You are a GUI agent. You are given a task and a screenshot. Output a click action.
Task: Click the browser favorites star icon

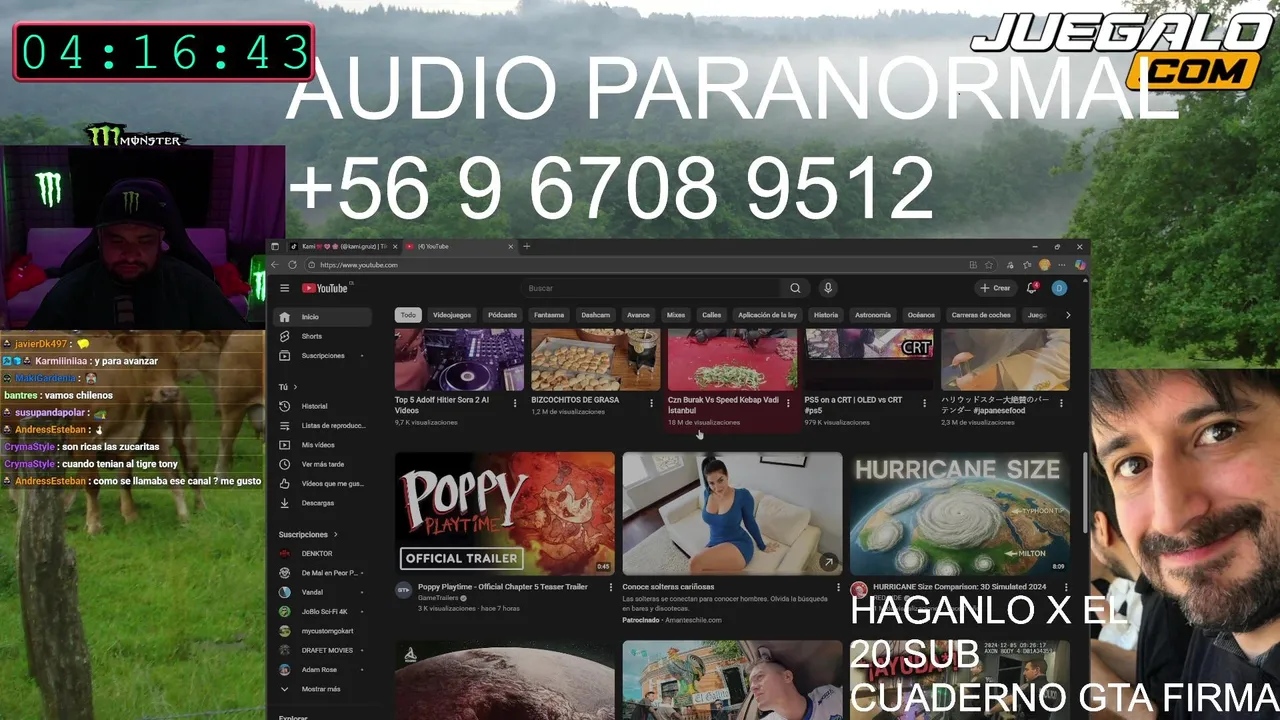pyautogui.click(x=989, y=265)
